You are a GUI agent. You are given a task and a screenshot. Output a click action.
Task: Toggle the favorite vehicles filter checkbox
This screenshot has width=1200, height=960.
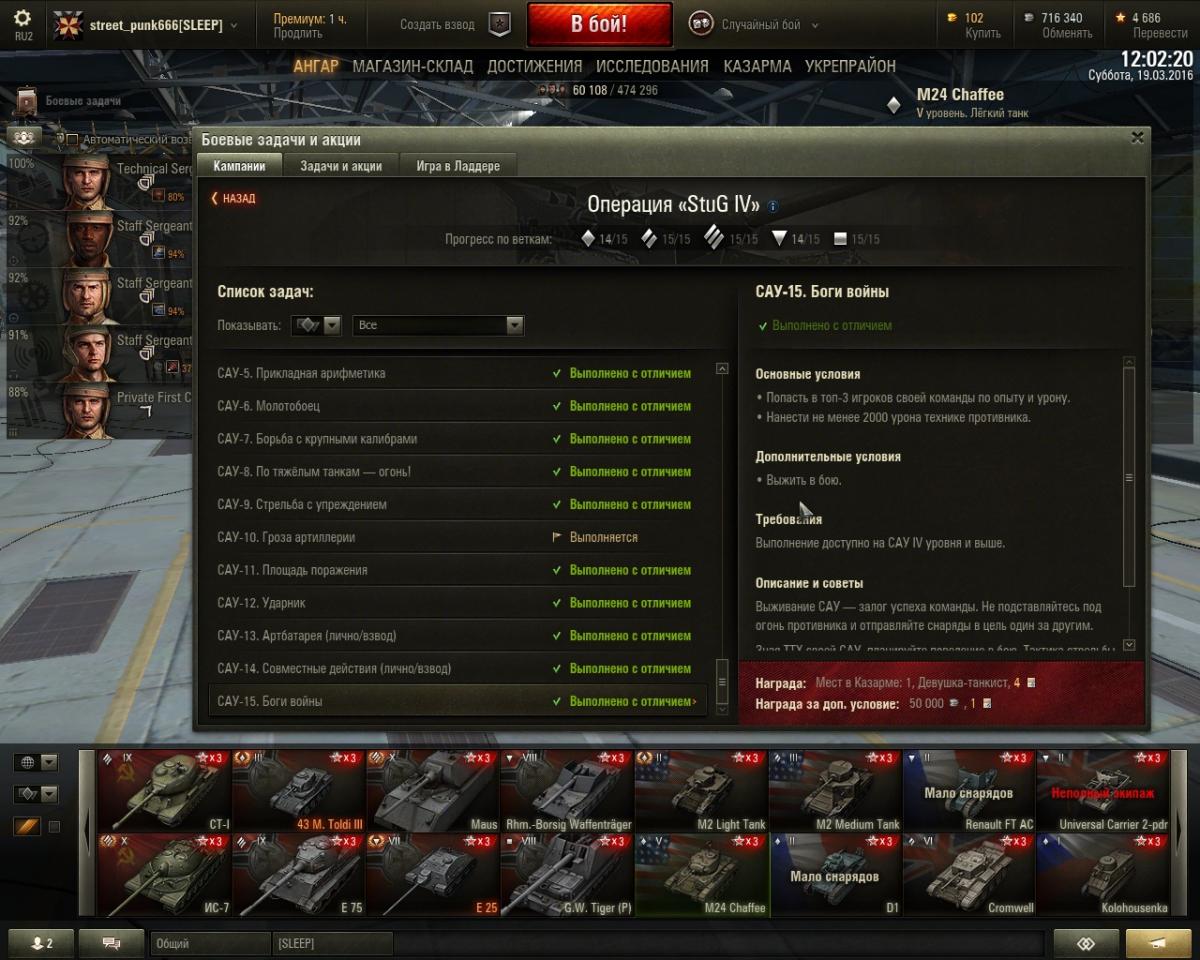(54, 827)
